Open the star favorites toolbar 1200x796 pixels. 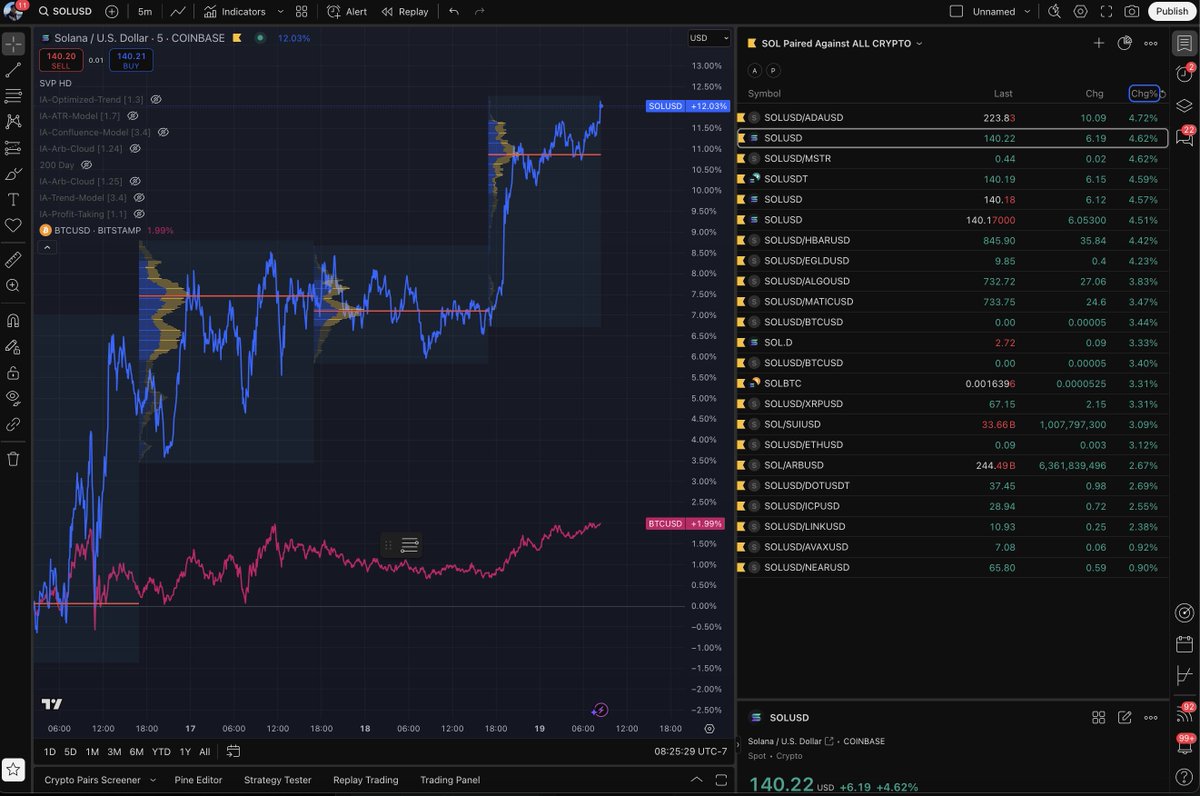click(x=13, y=769)
